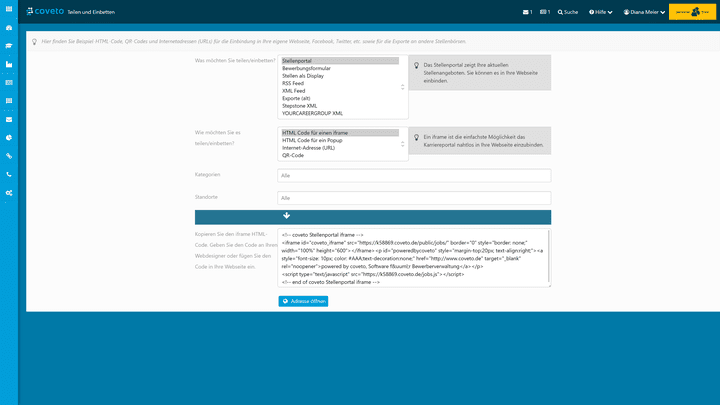Click lightbulb icon beside iframe description
This screenshot has height=405, width=720.
click(416, 137)
